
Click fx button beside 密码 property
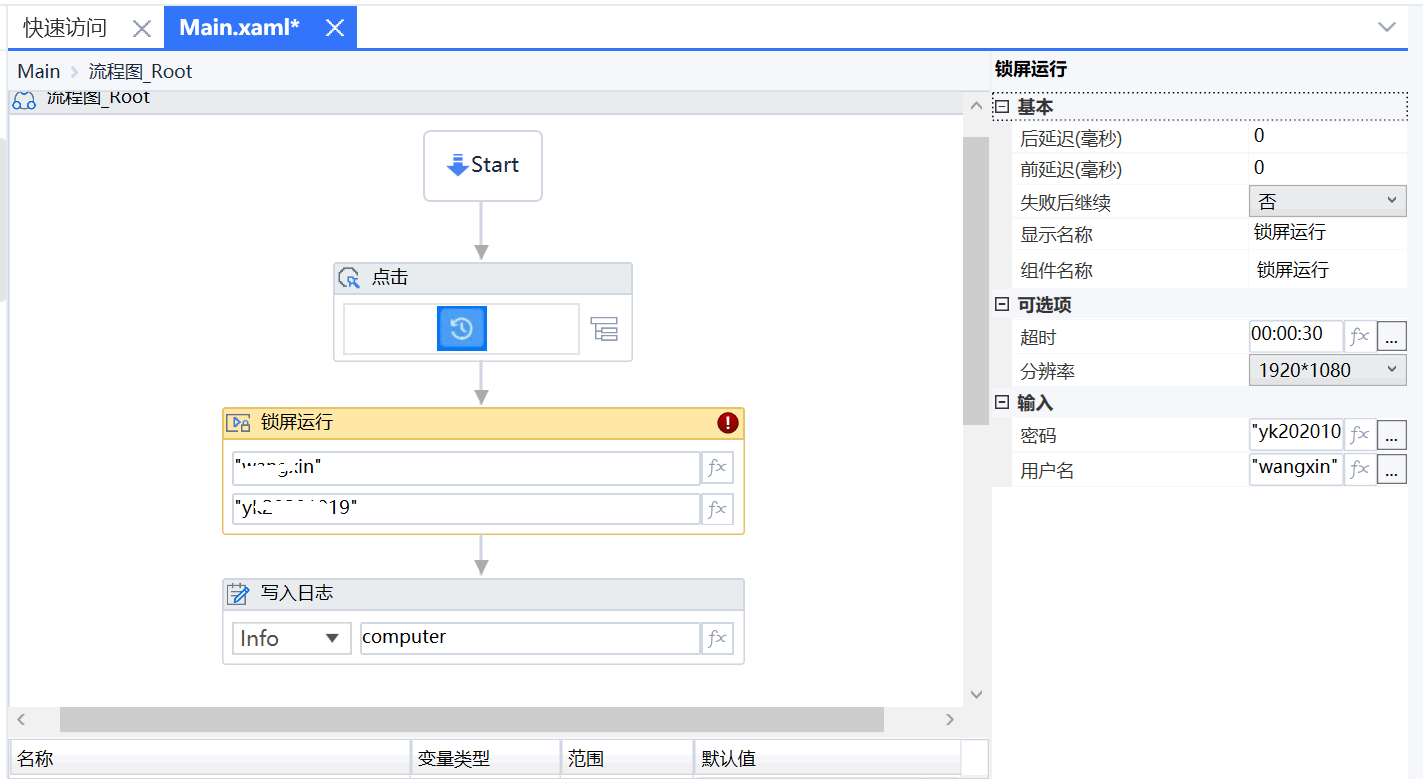(x=1360, y=435)
